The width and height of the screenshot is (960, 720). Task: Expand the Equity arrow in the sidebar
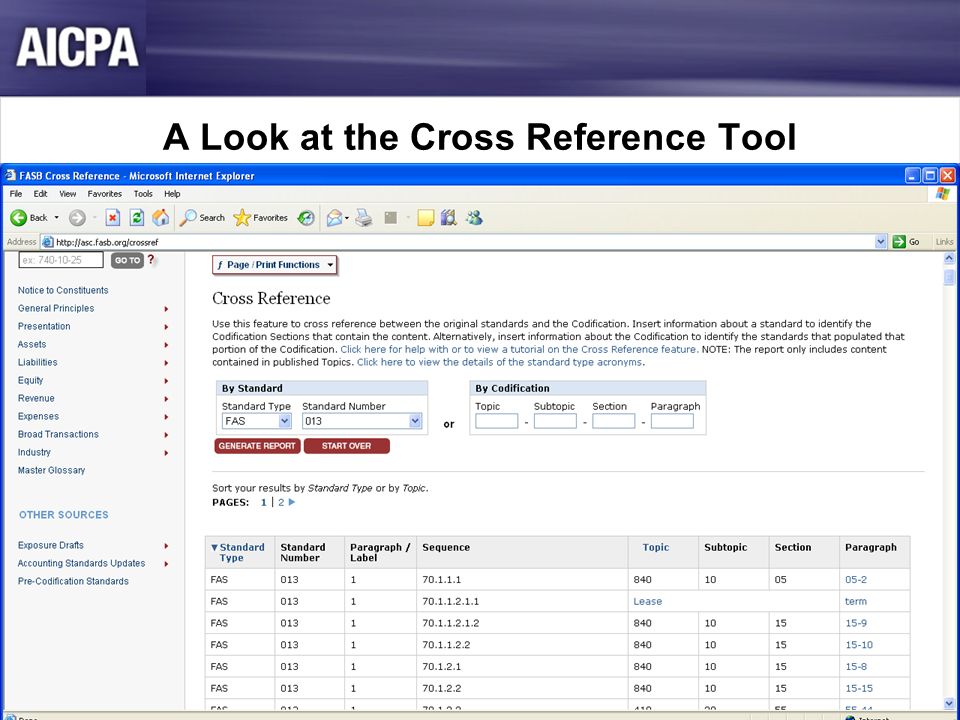coord(166,381)
